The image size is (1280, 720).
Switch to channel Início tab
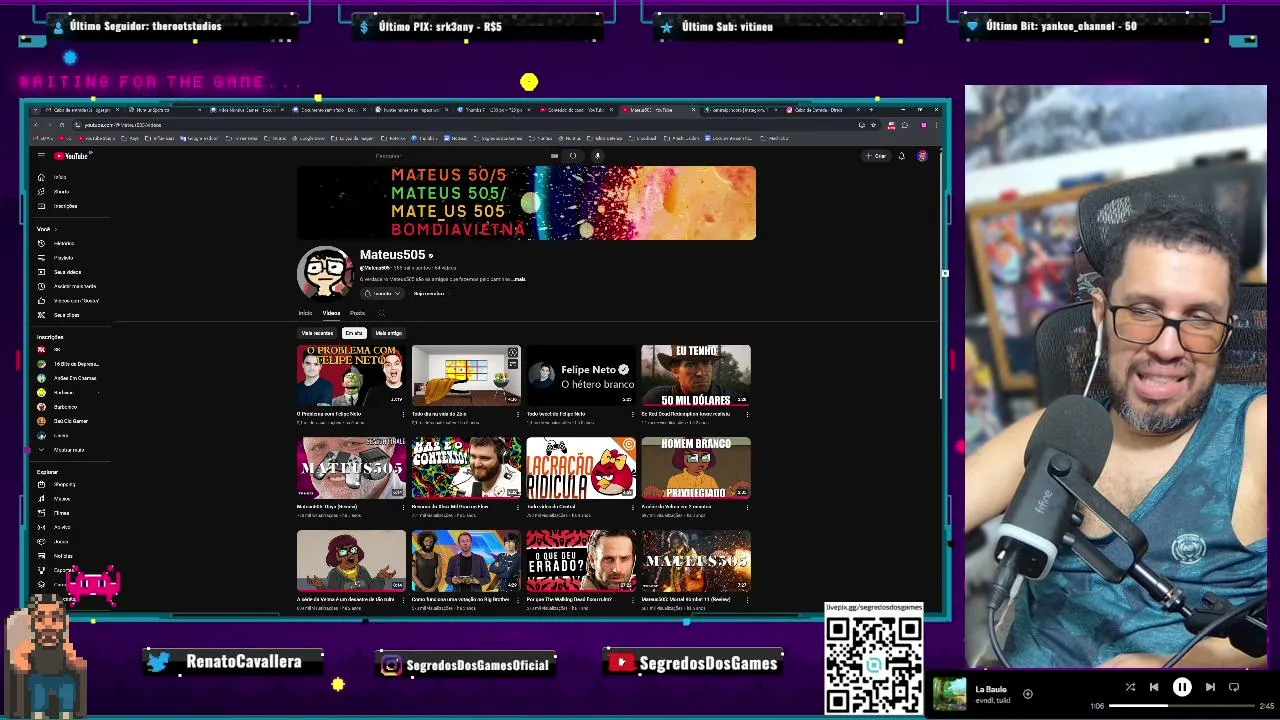(305, 313)
